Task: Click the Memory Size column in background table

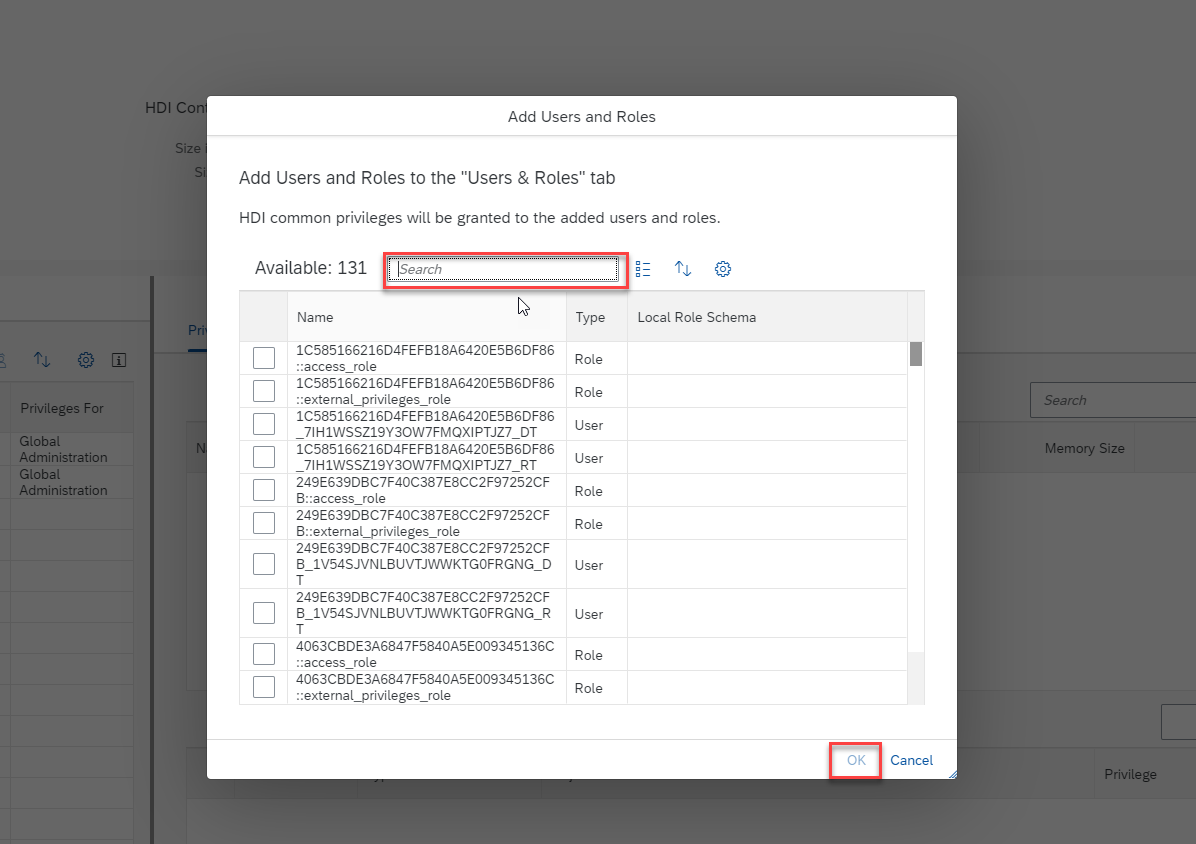Action: pos(1085,448)
